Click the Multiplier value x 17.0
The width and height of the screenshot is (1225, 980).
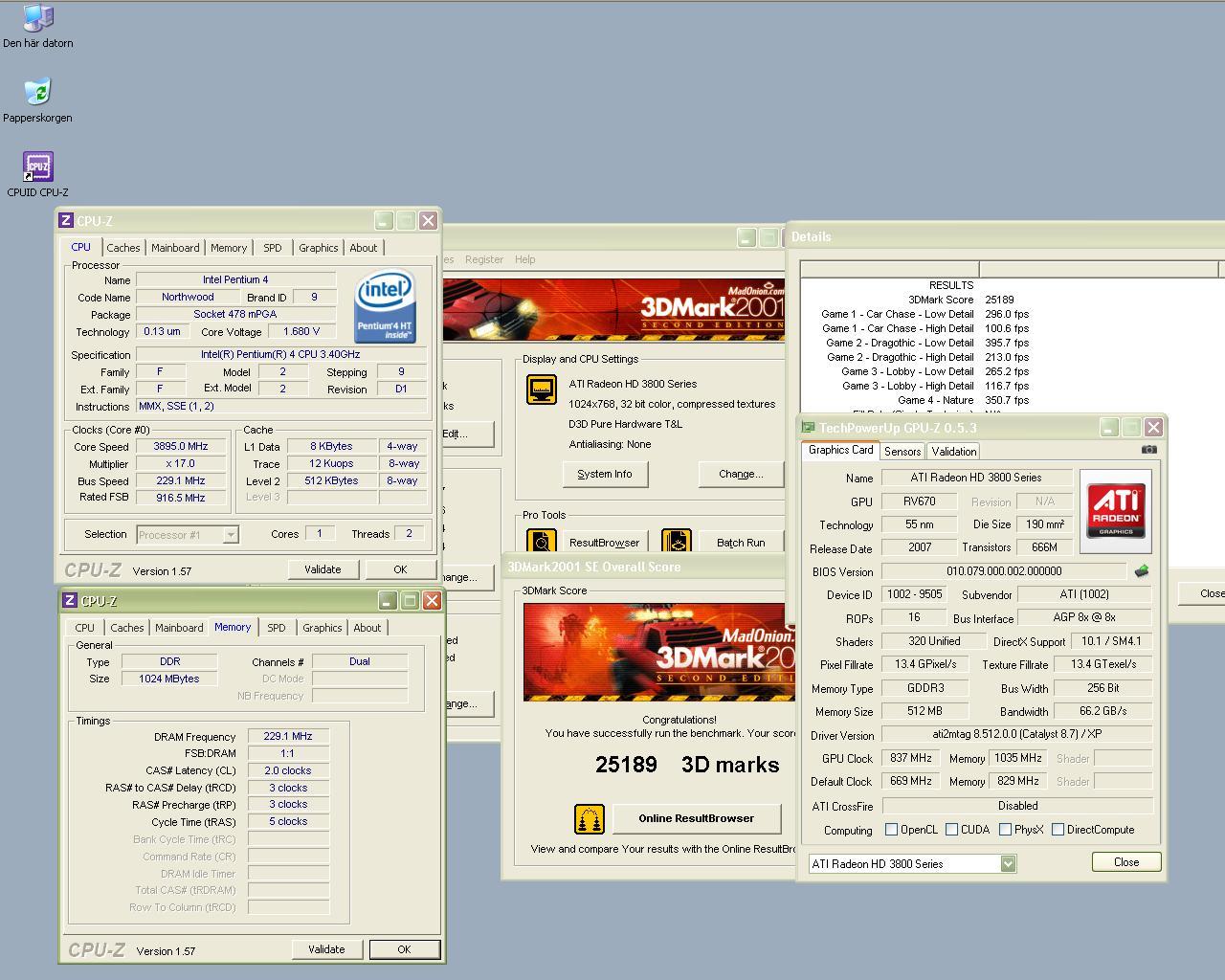coord(180,464)
